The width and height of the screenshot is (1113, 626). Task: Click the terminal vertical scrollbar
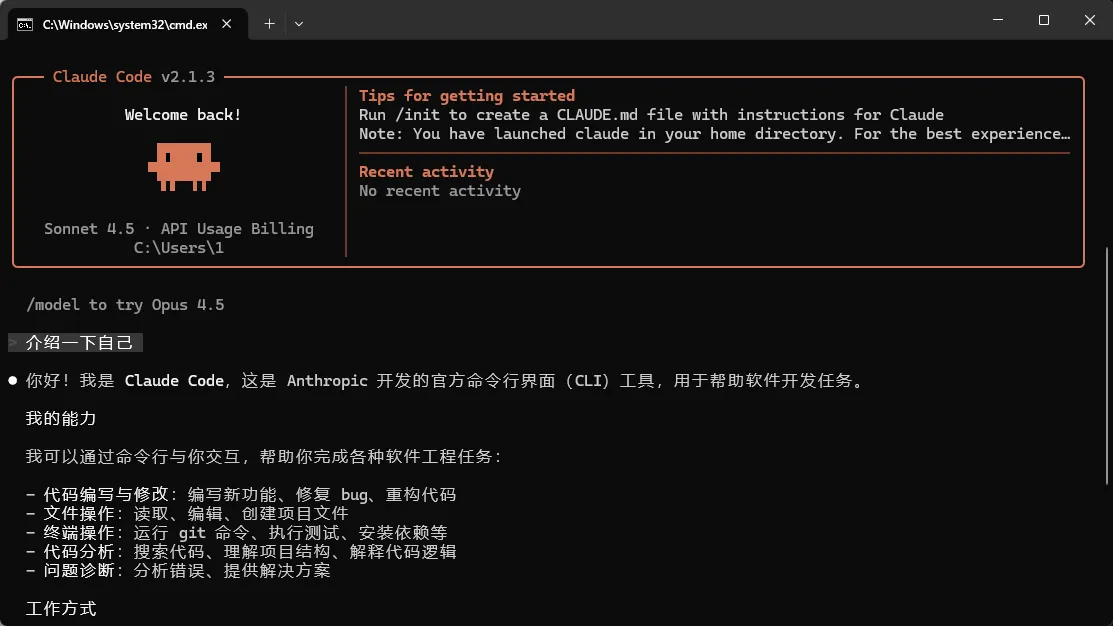[x=1107, y=366]
